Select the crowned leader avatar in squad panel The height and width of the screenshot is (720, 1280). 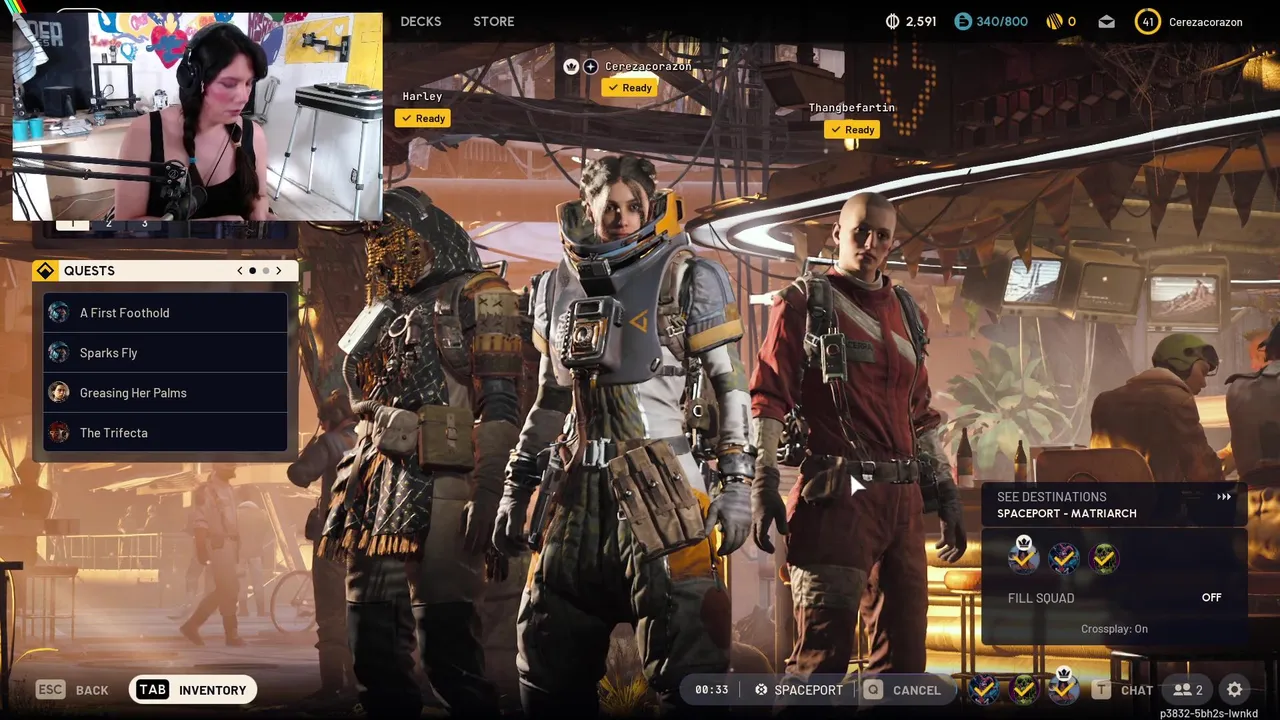pyautogui.click(x=1023, y=557)
